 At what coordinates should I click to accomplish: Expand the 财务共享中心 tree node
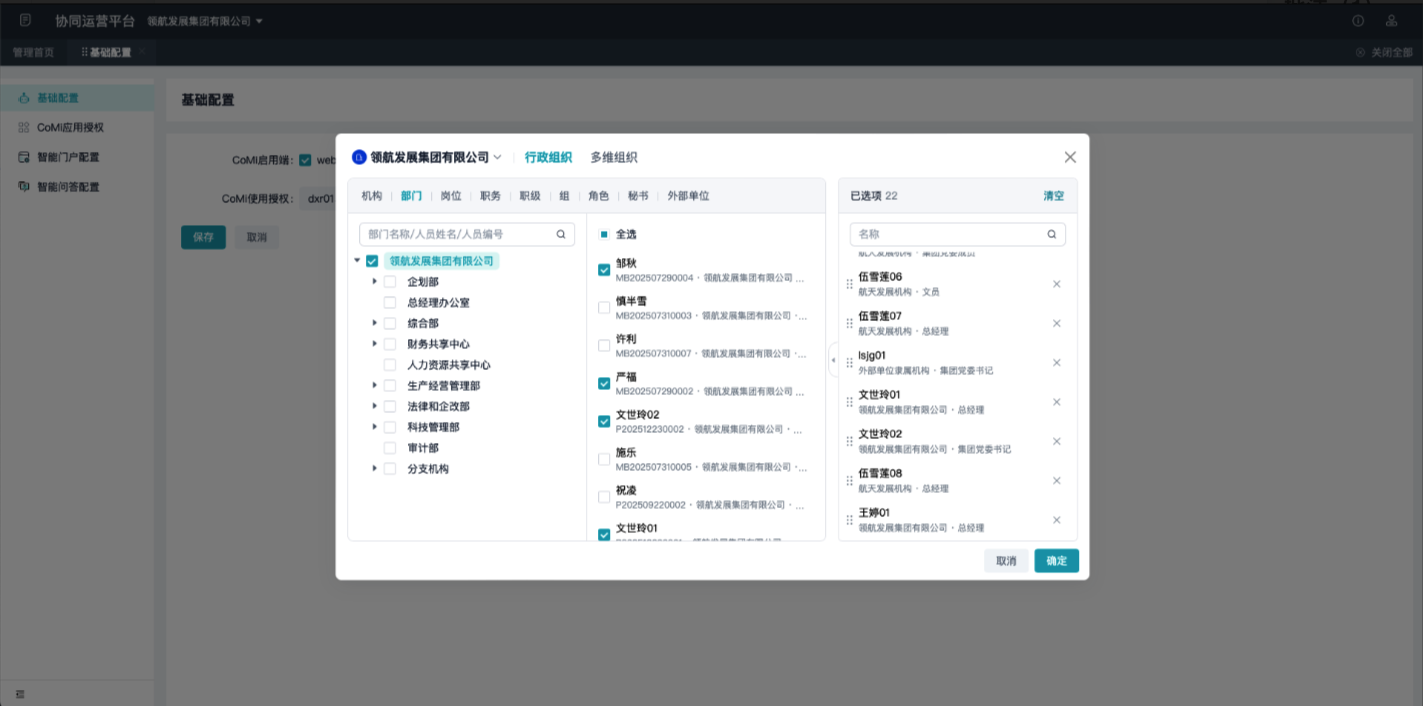pos(375,344)
